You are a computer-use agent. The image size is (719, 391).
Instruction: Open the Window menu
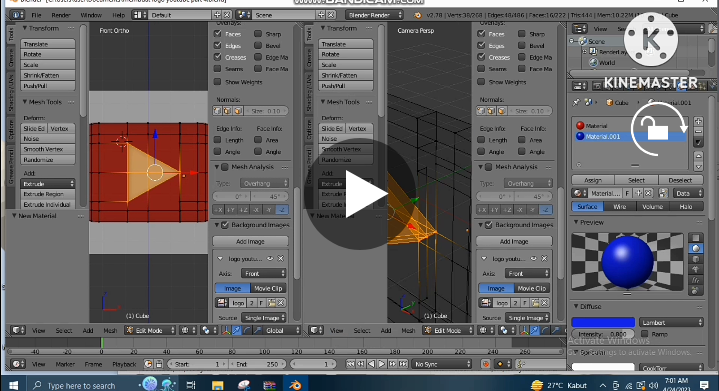pos(91,15)
